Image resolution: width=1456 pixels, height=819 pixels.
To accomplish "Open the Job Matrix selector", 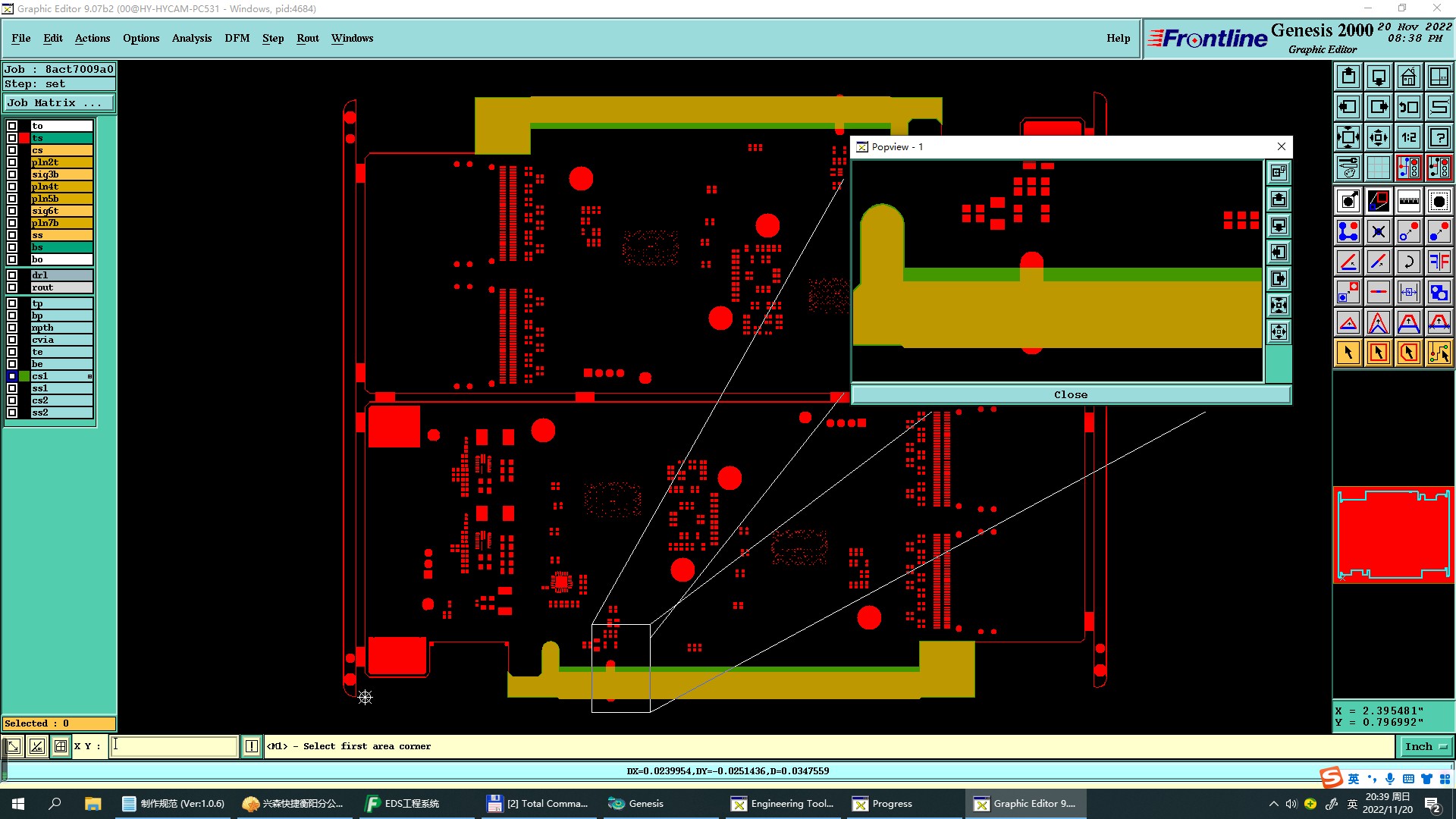I will point(59,103).
